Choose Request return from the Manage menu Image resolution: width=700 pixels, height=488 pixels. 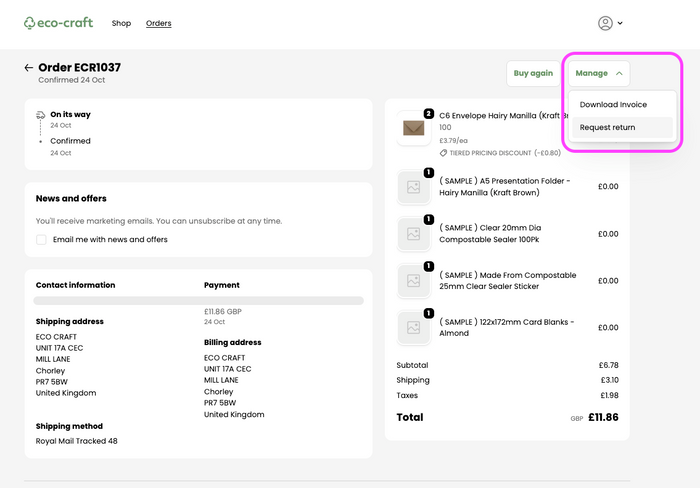point(607,128)
